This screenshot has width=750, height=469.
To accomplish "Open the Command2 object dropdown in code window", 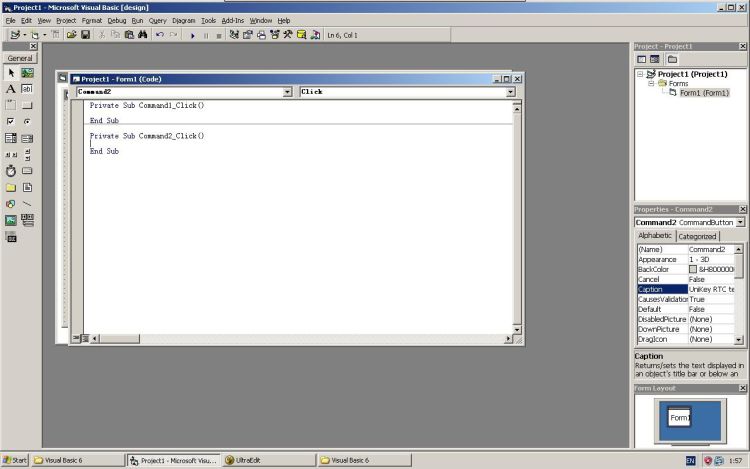I will 287,92.
